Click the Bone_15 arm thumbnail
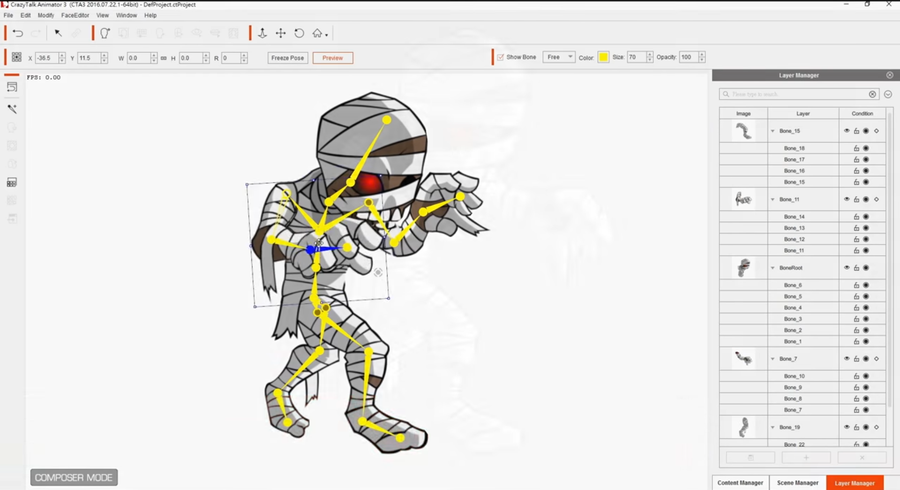Viewport: 900px width, 490px height. coord(743,131)
